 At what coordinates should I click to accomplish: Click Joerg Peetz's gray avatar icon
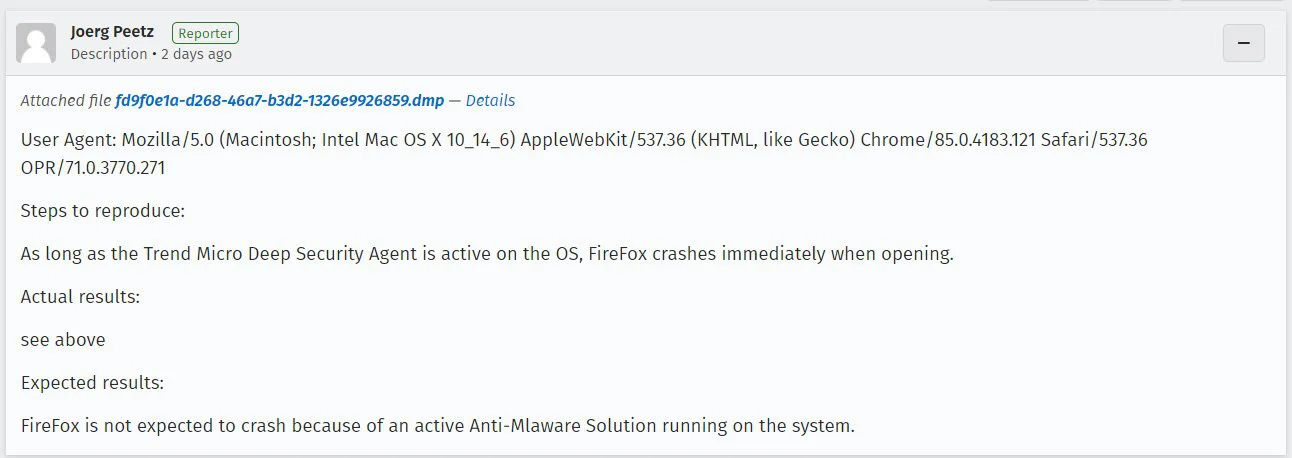coord(36,43)
